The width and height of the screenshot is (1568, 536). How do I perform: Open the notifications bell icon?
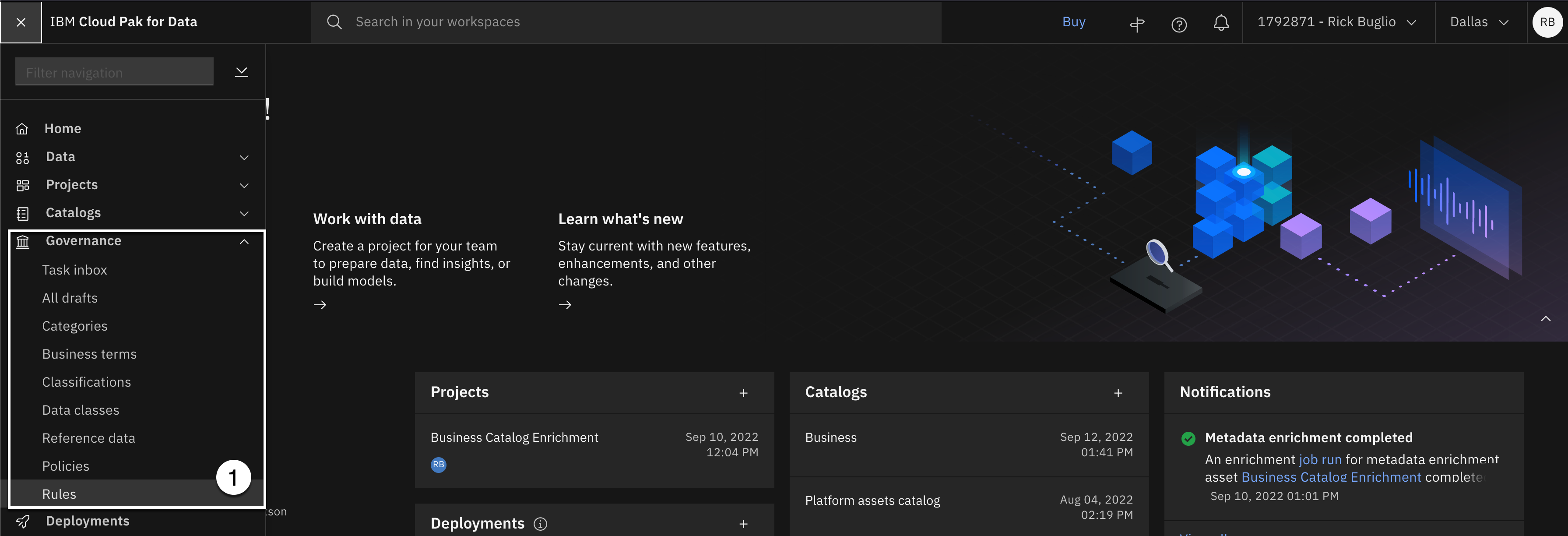[1220, 23]
